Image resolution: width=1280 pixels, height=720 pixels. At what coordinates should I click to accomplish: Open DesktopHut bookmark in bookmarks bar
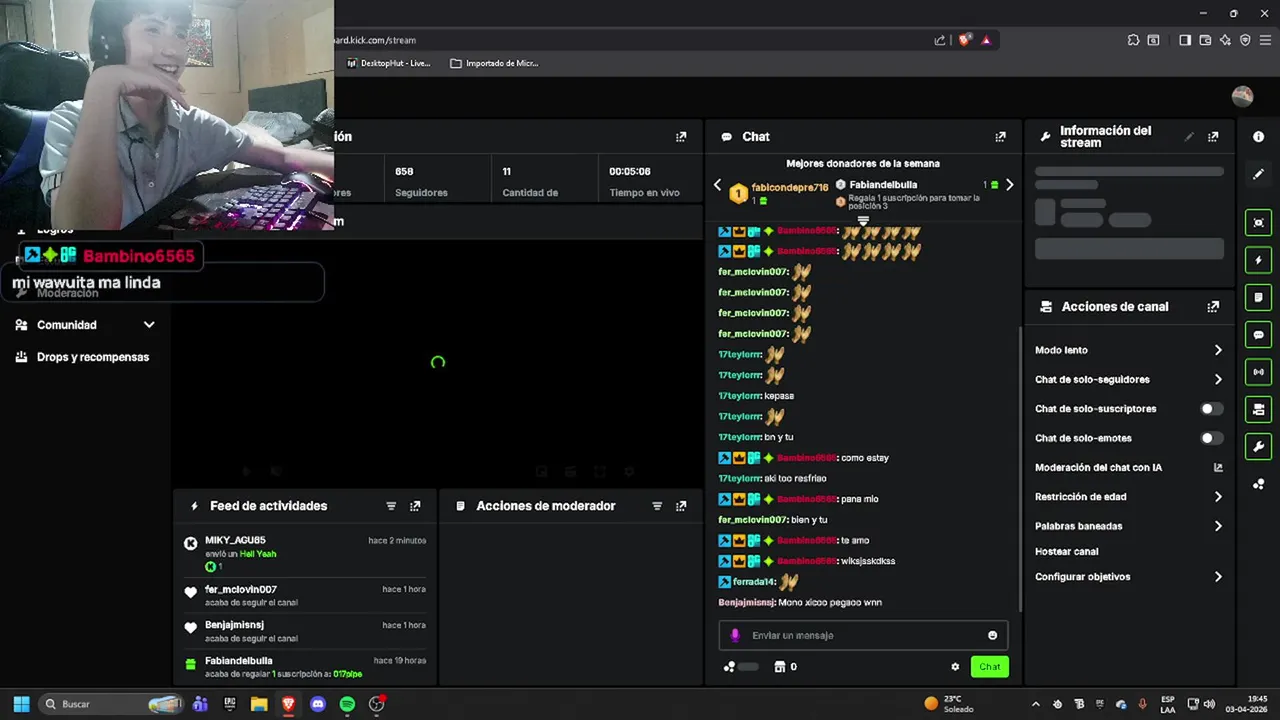[388, 63]
